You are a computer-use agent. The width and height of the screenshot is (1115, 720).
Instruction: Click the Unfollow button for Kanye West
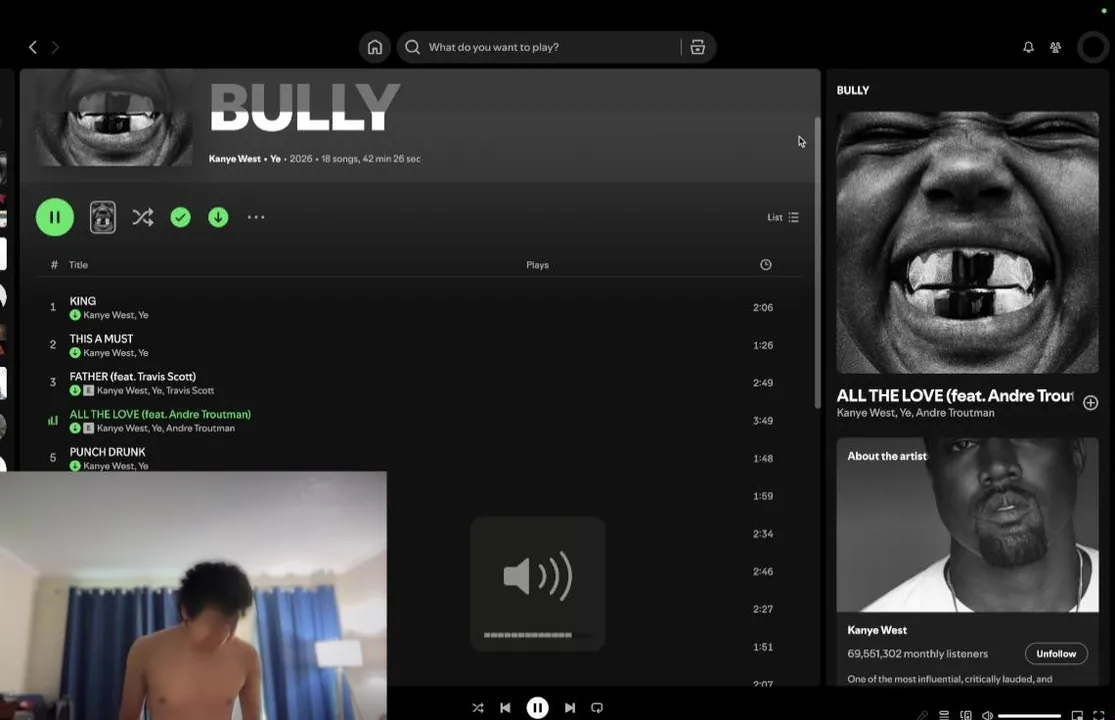pyautogui.click(x=1056, y=653)
